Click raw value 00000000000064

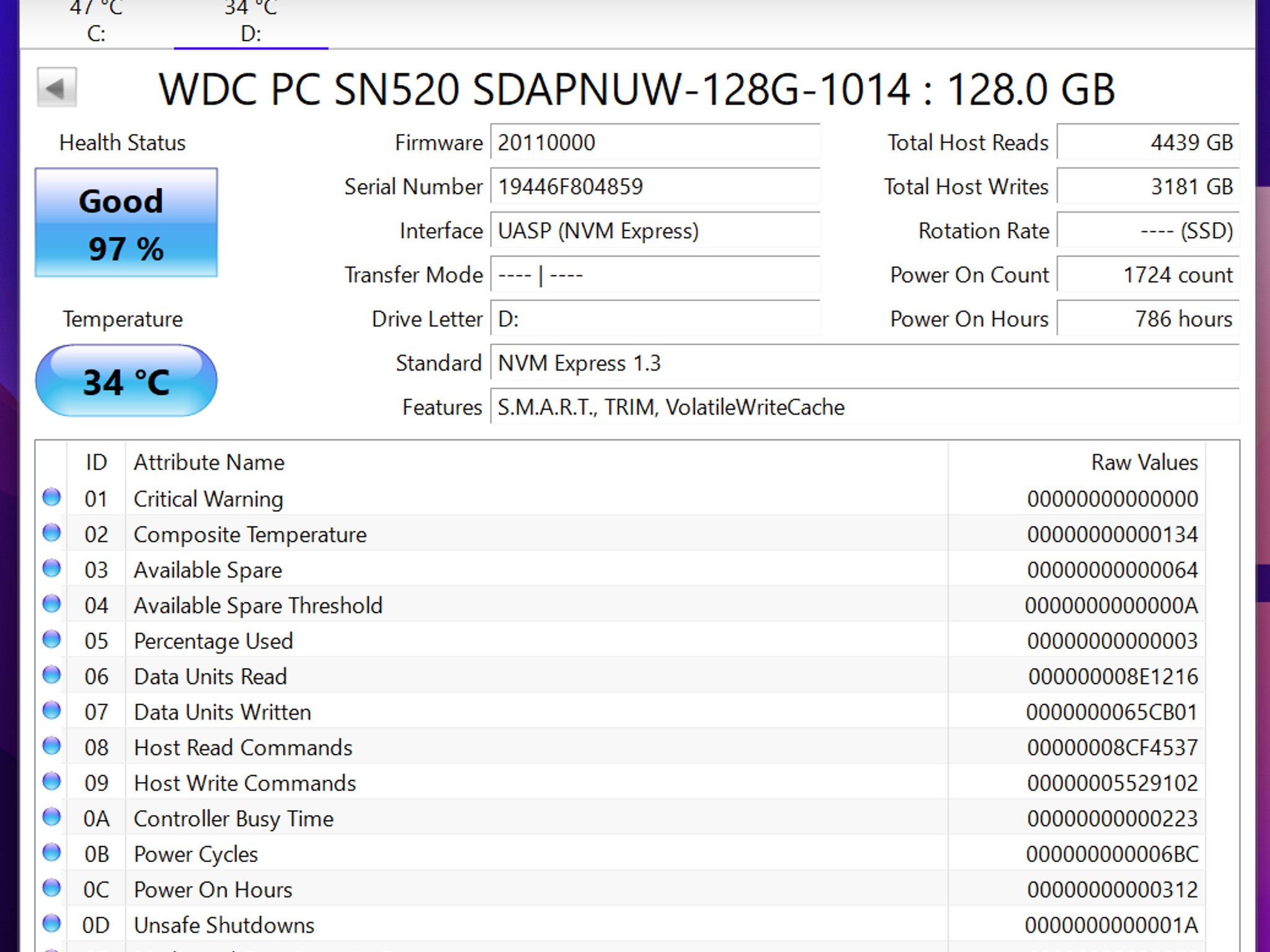tap(1112, 570)
